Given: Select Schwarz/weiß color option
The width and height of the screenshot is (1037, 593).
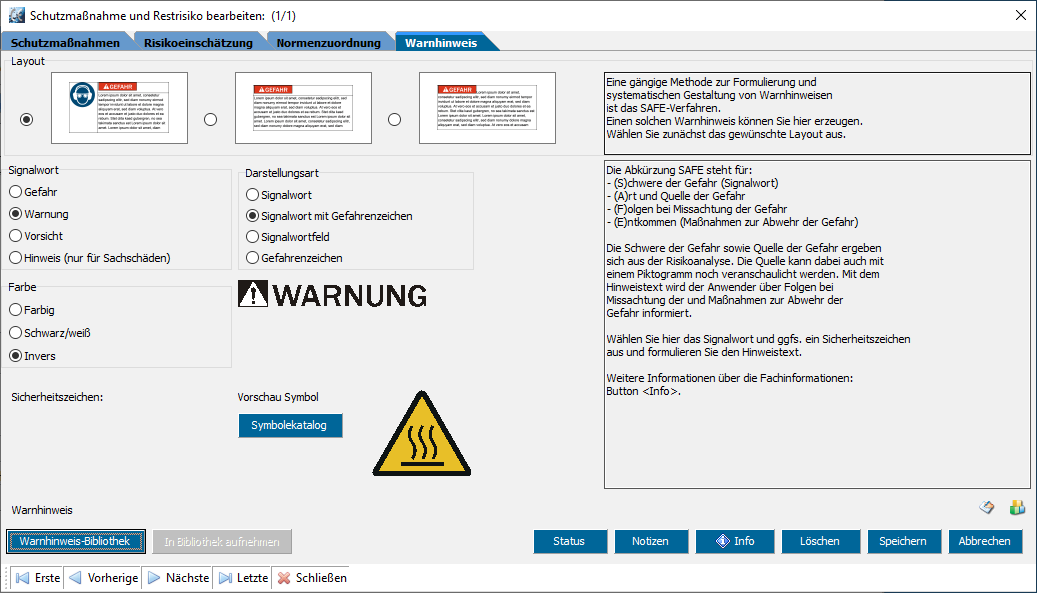Looking at the screenshot, I should click(x=16, y=333).
